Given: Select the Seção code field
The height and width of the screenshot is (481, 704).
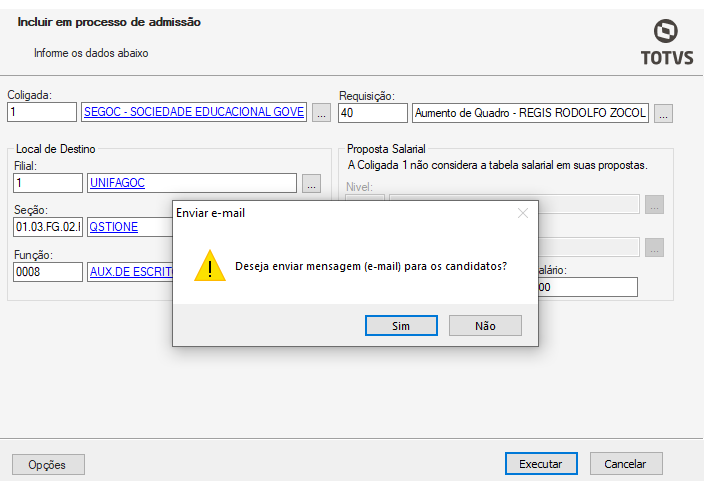Looking at the screenshot, I should pyautogui.click(x=48, y=227).
